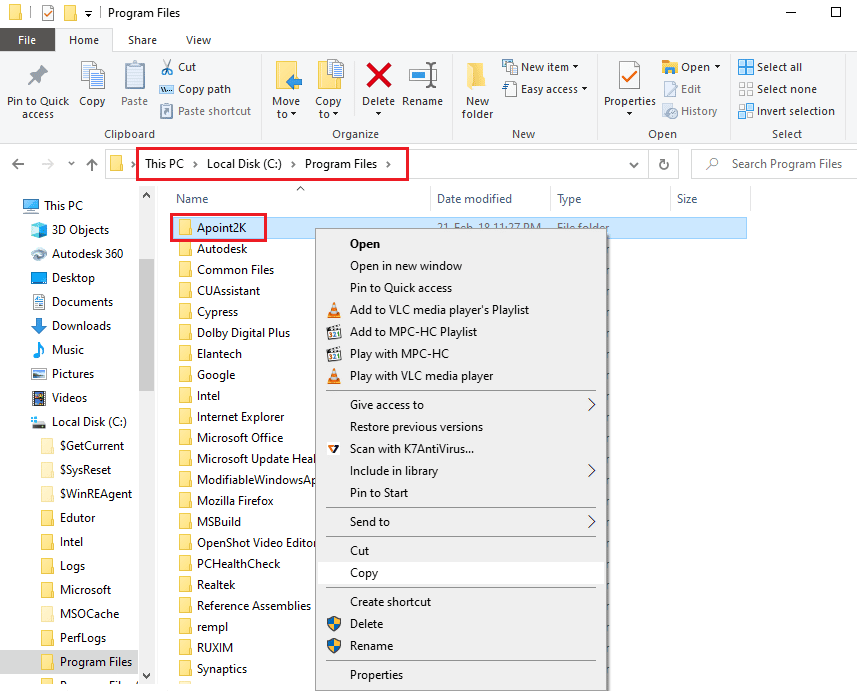Open the ribbon Open dropdown arrow
The image size is (857, 691).
(x=717, y=67)
